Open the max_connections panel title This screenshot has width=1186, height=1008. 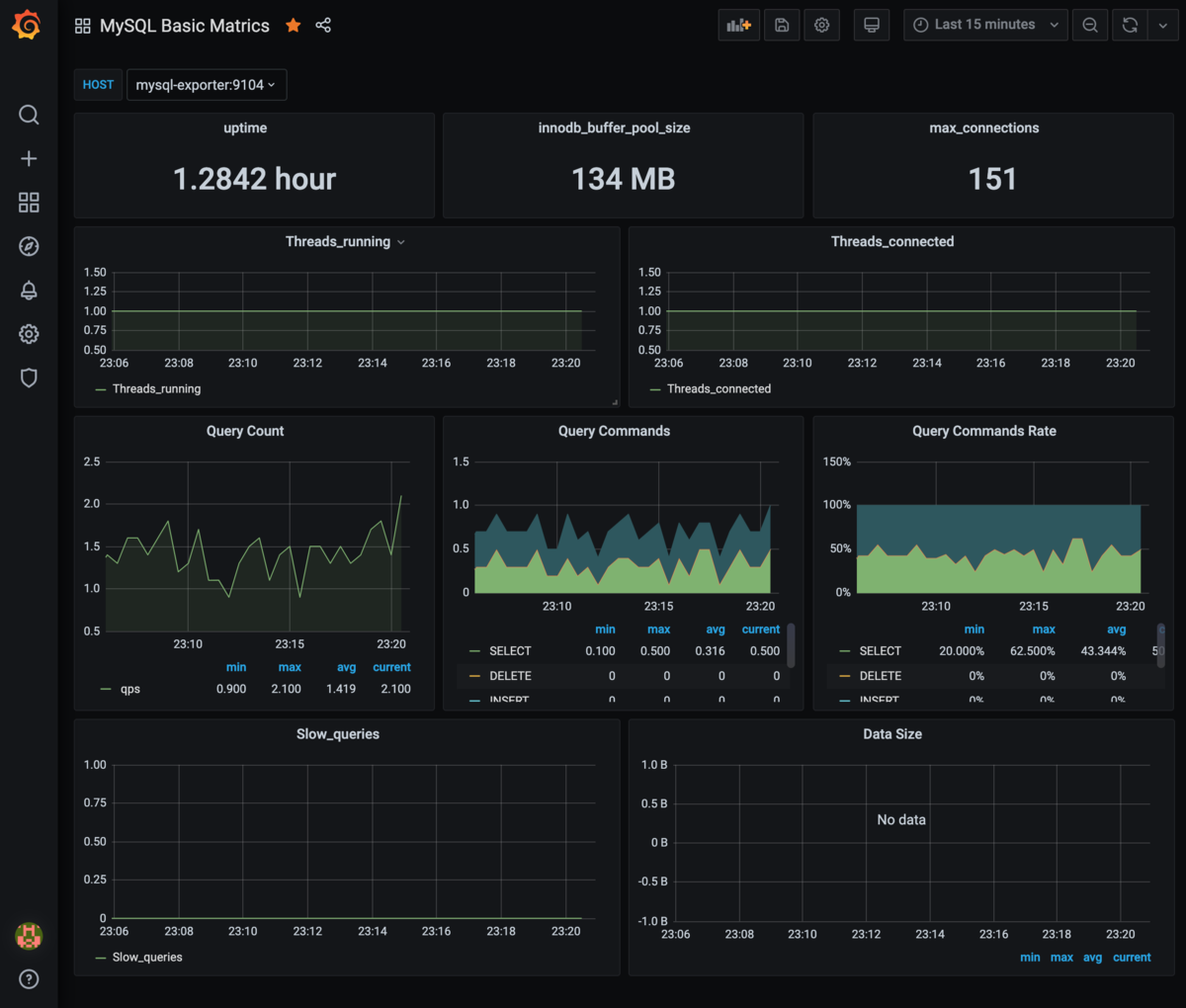pos(984,127)
